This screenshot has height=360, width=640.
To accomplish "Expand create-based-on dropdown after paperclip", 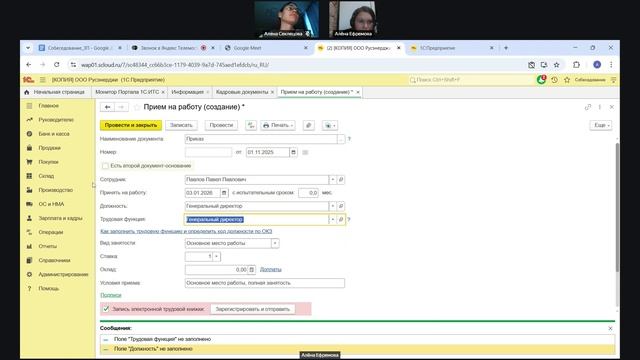I will [330, 125].
